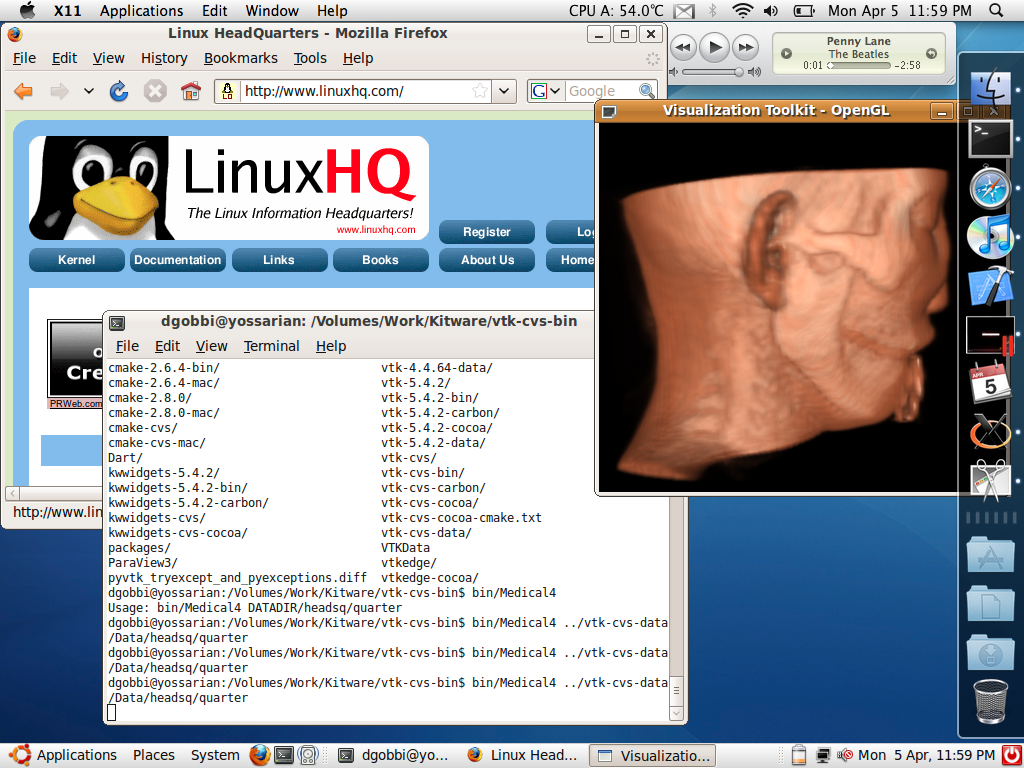Switch to dgobbi@yo... terminal taskbar entry
1024x768 pixels.
pos(394,756)
